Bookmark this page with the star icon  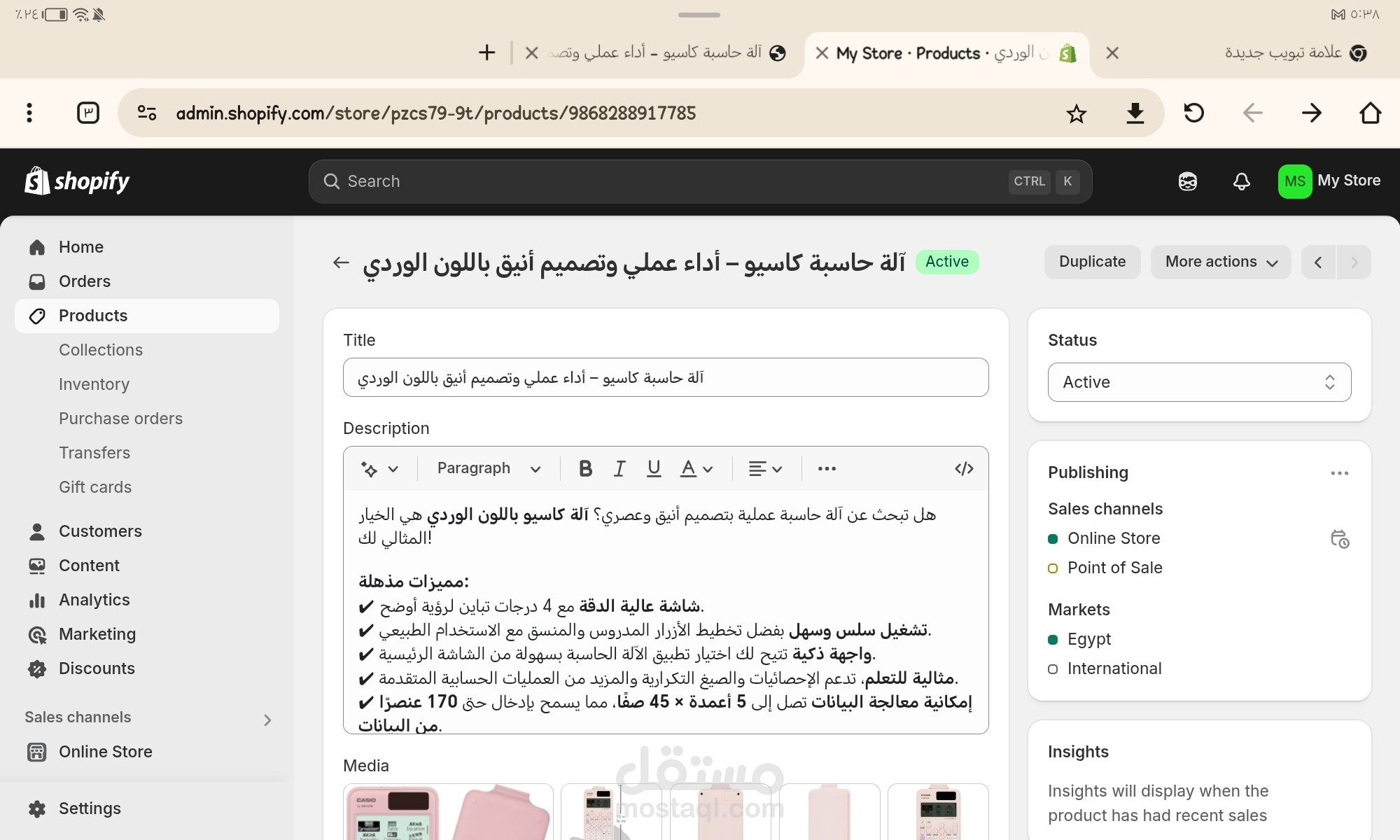pyautogui.click(x=1076, y=113)
